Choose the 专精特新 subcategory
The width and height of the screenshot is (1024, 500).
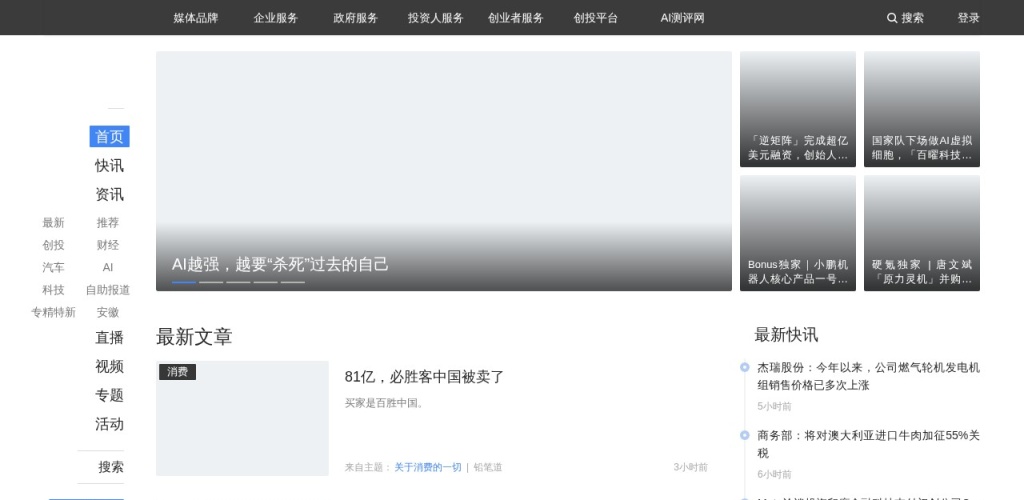(54, 313)
